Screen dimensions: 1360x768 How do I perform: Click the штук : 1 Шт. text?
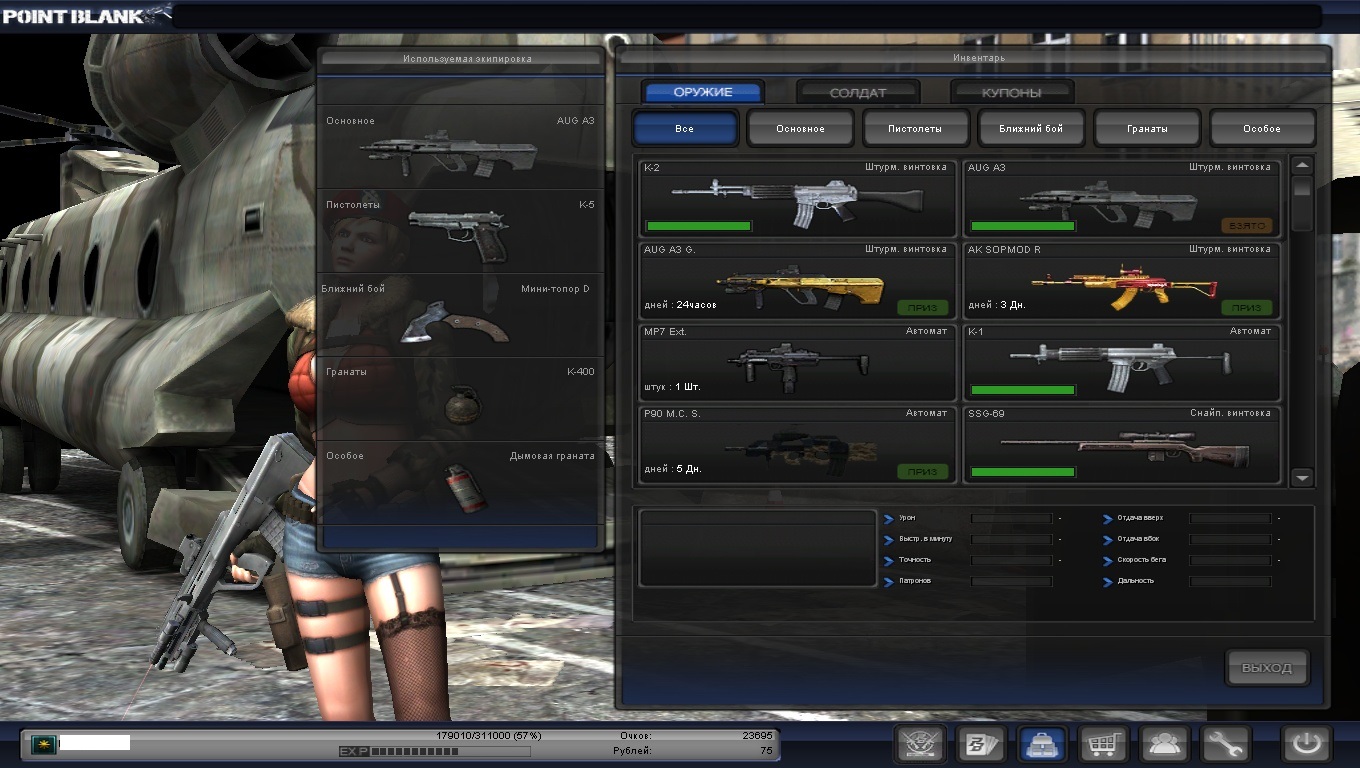674,387
